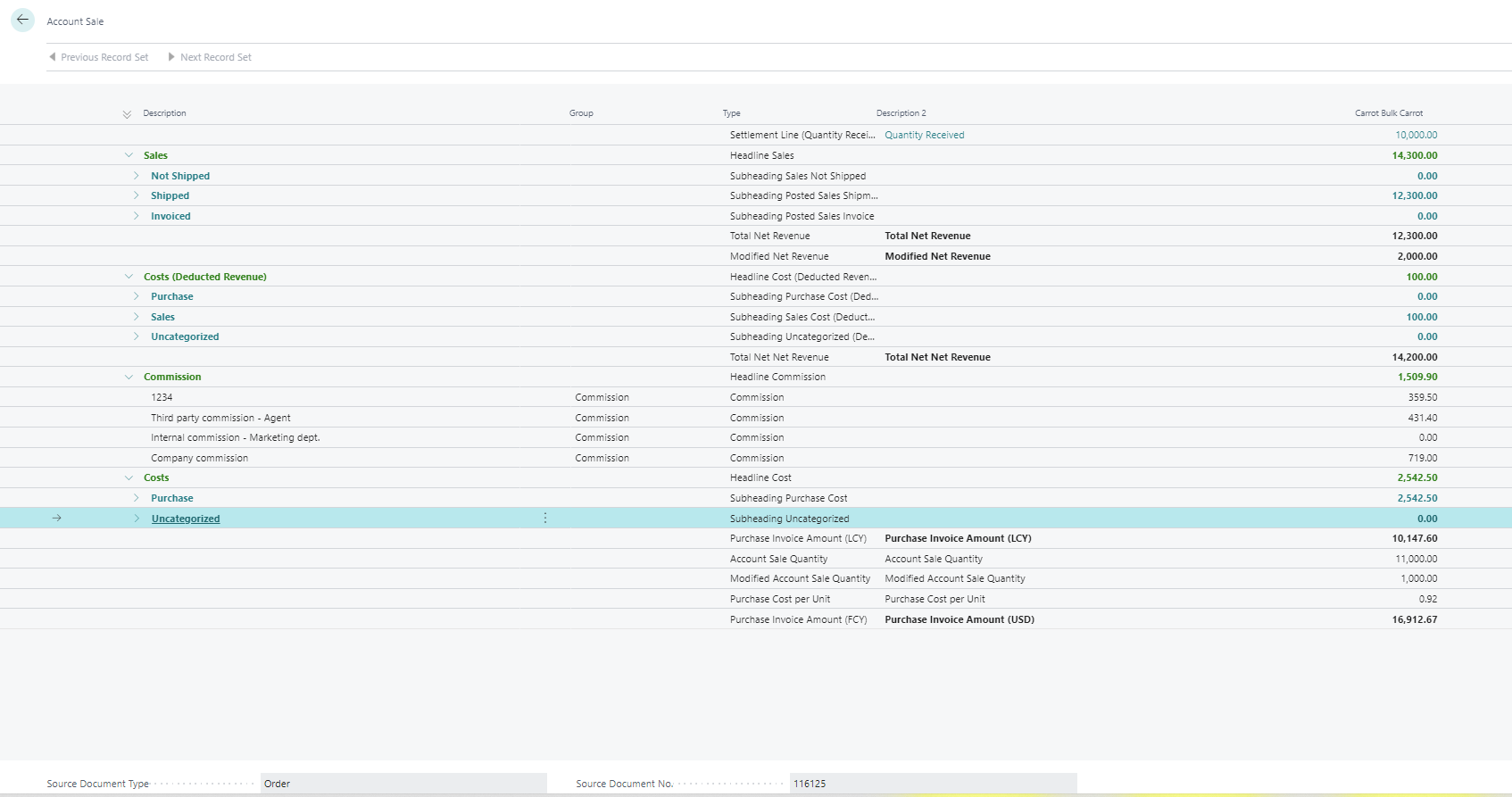1512x797 pixels.
Task: Collapse the Costs (Deducted Revenue) section
Action: point(129,277)
